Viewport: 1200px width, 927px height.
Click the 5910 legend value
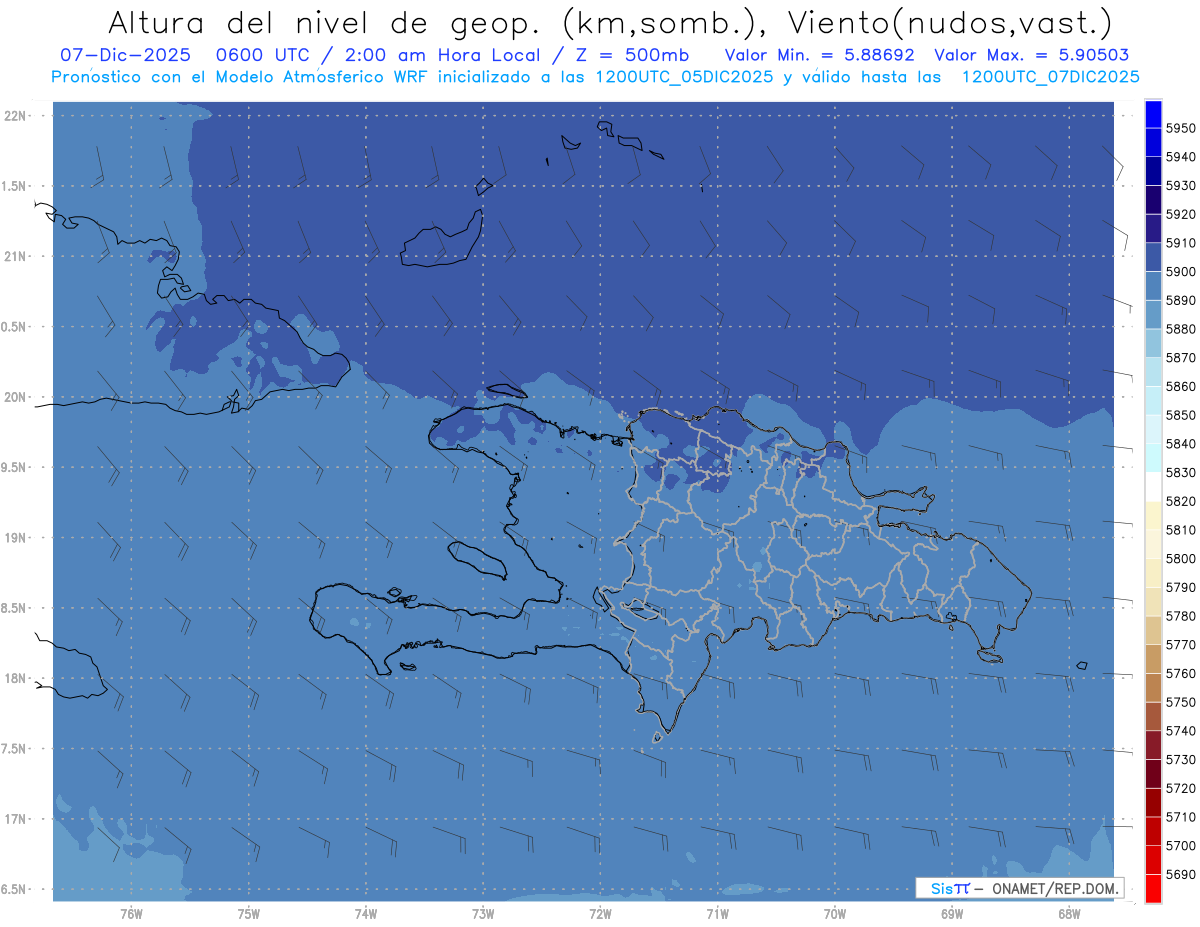(x=1180, y=243)
